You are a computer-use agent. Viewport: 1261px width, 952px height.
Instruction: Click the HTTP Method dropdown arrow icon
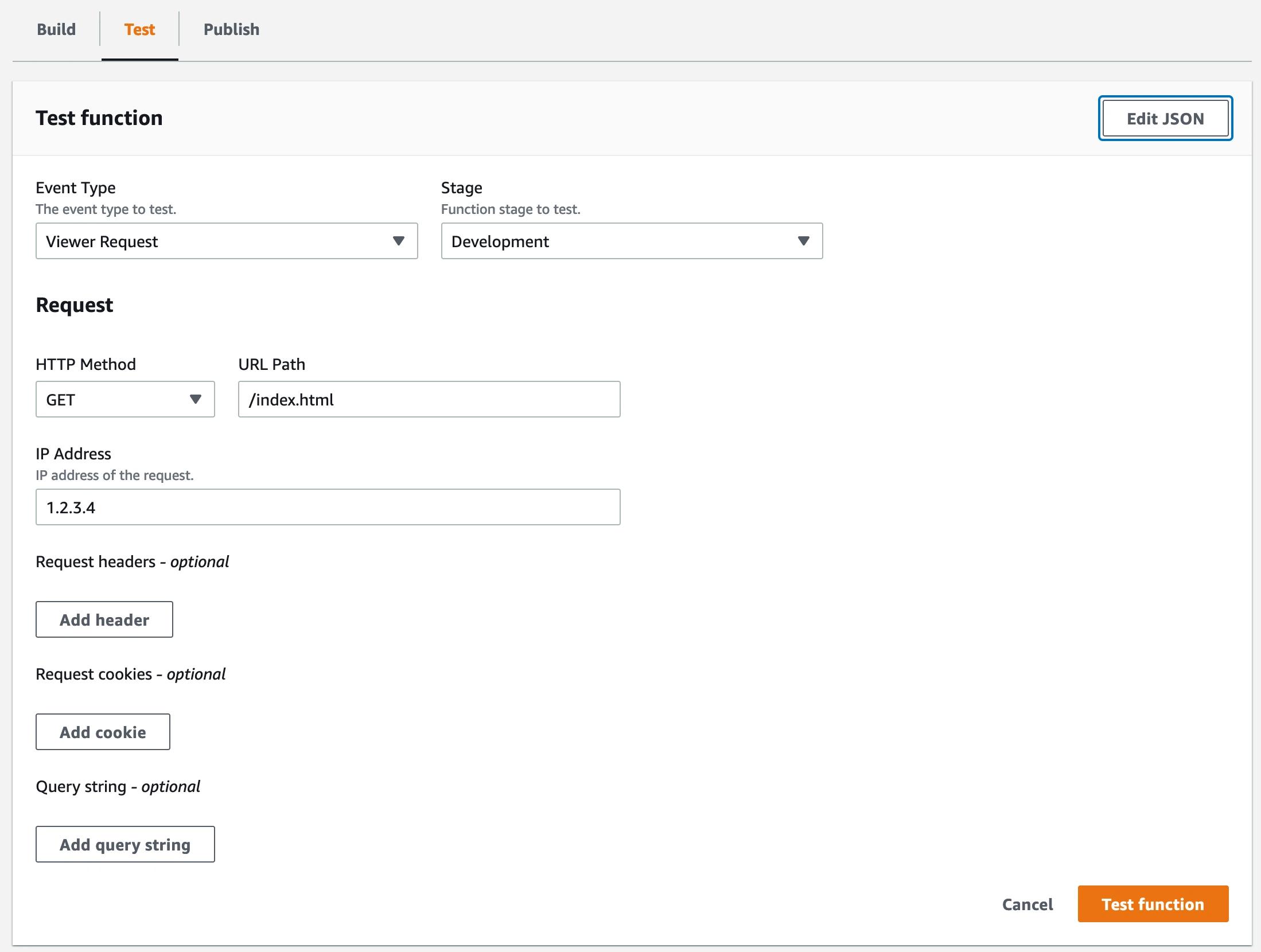pyautogui.click(x=196, y=399)
